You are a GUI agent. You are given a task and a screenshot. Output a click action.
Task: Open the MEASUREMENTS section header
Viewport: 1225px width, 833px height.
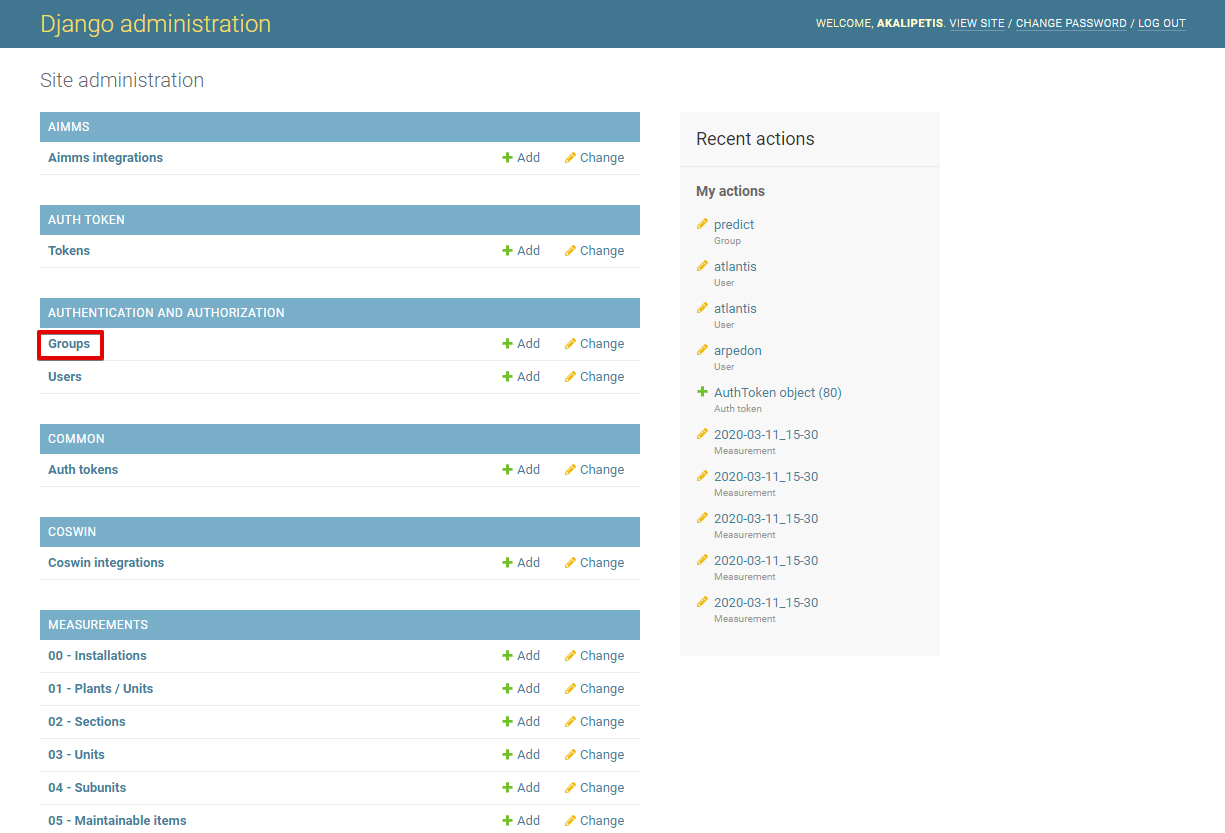[98, 625]
